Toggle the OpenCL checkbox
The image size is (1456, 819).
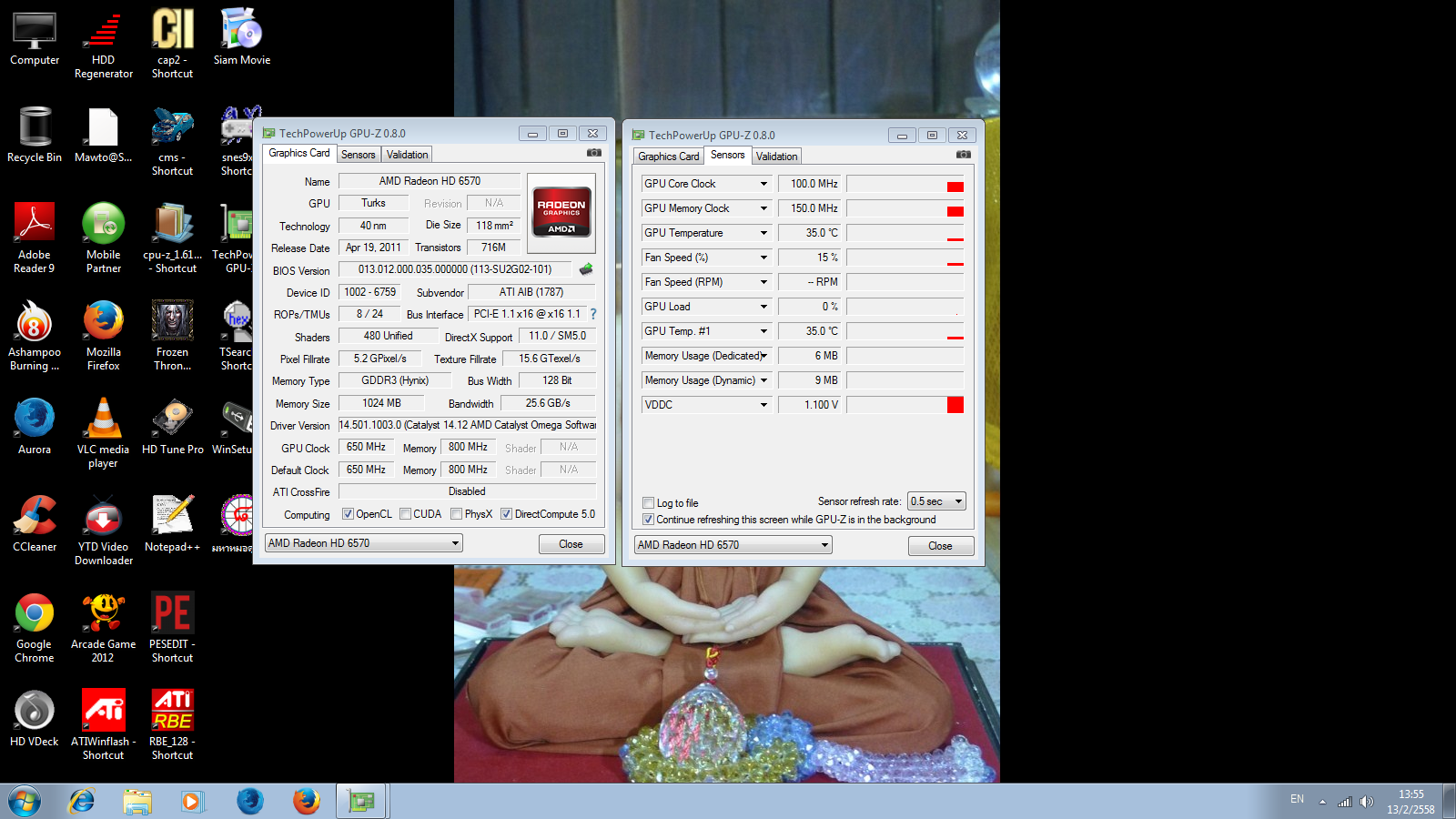click(348, 514)
